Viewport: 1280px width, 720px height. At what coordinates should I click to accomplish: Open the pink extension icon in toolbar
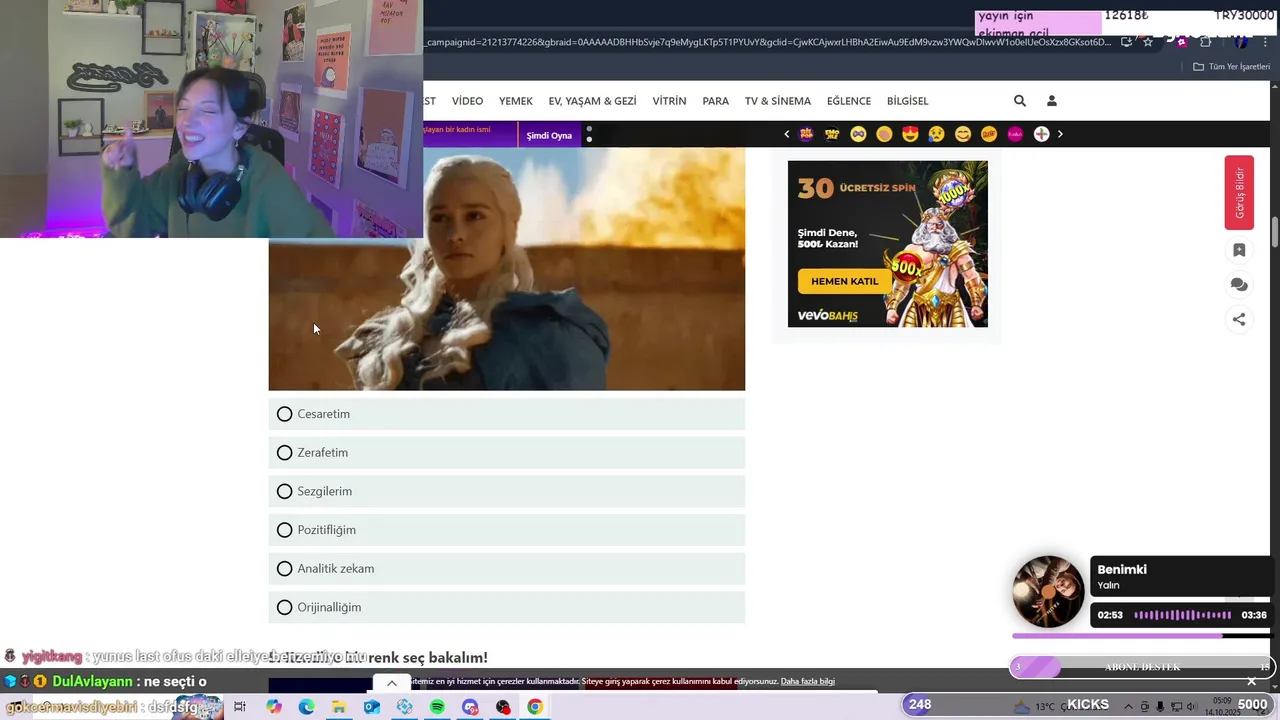pyautogui.click(x=1181, y=42)
